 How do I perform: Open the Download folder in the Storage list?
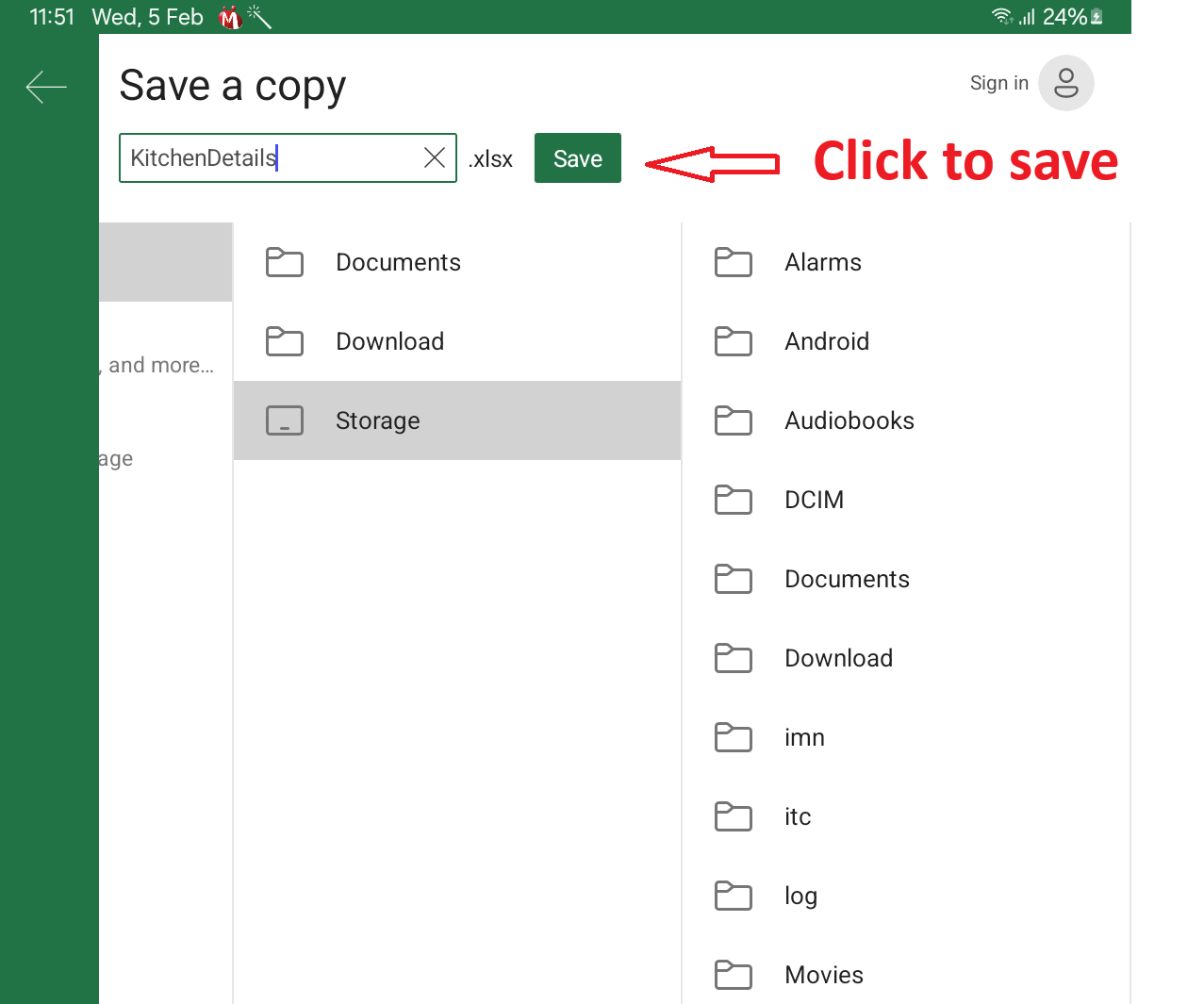pyautogui.click(x=905, y=658)
